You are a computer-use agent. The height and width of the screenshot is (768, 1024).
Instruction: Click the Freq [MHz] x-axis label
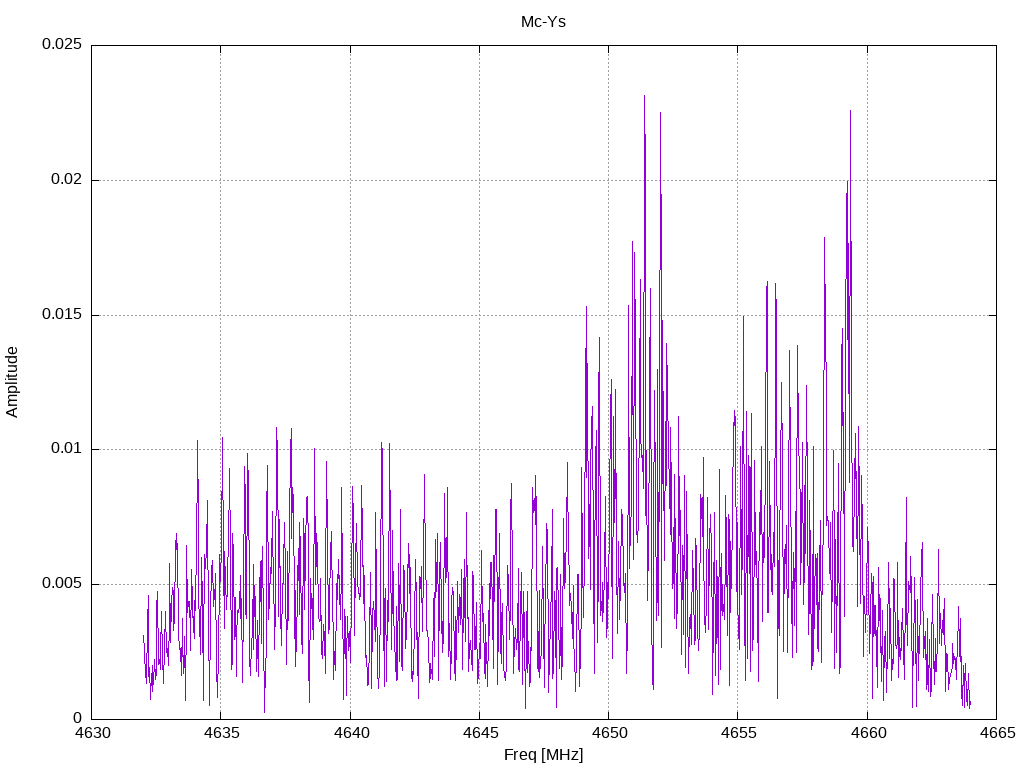pyautogui.click(x=543, y=755)
